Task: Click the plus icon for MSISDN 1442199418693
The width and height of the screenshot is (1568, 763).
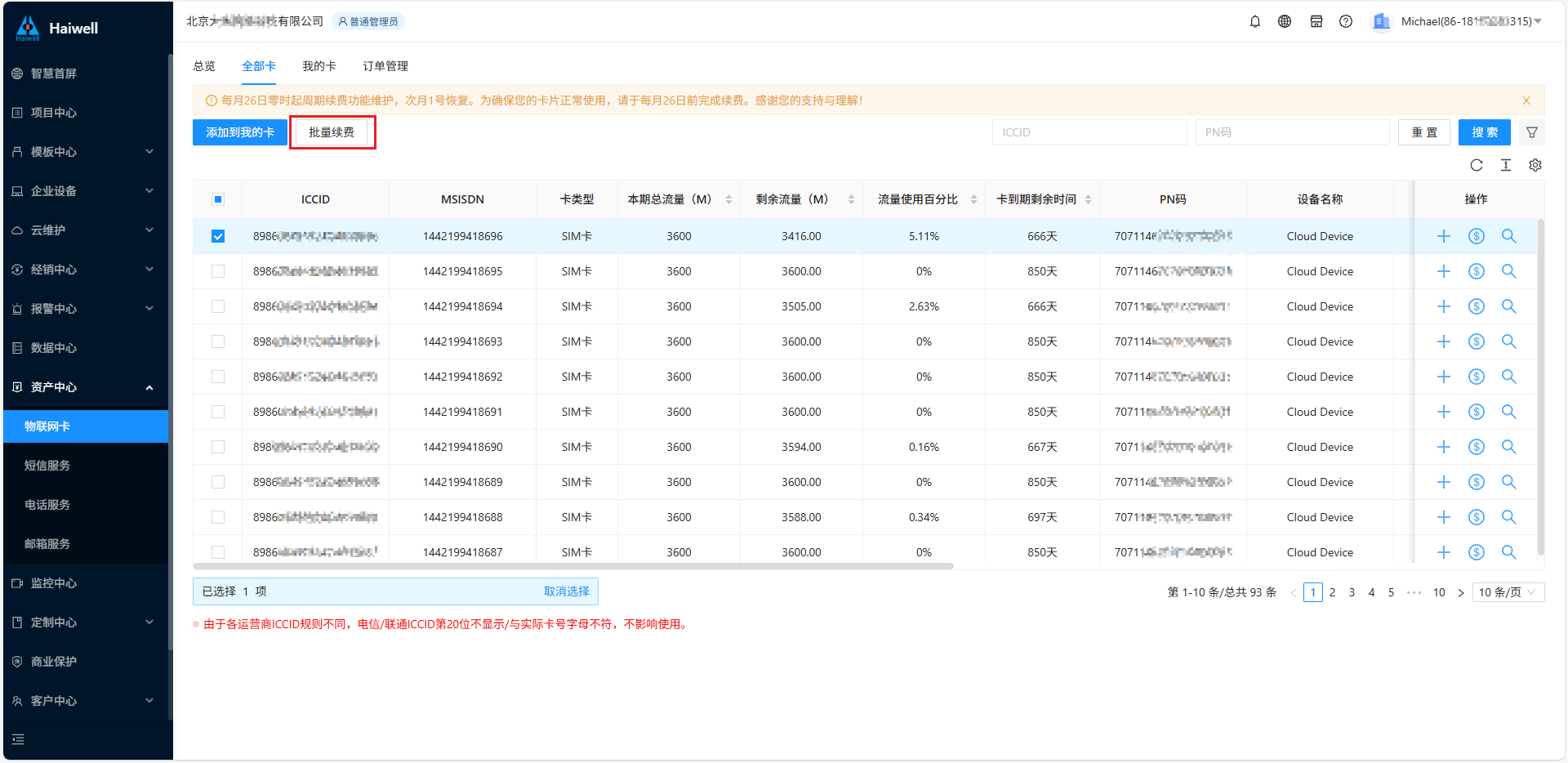Action: [1444, 341]
